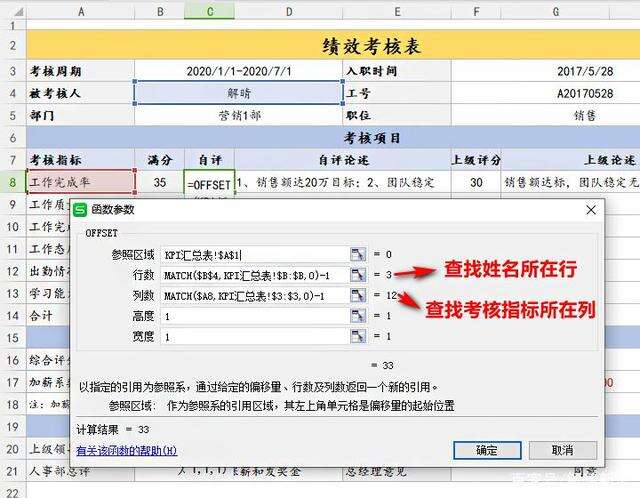Screen dimensions: 640x498
Task: Click the 工作完成率 cell
Action: pos(80,182)
